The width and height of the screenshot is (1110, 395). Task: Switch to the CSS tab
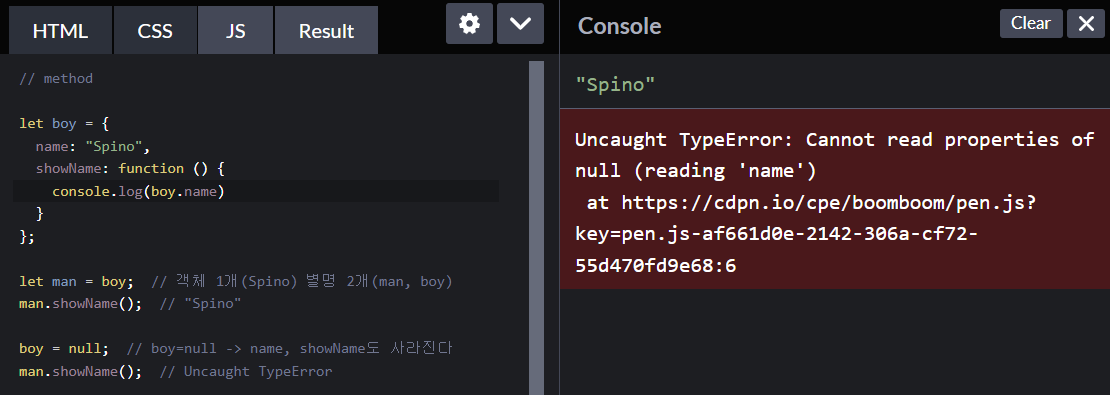tap(155, 30)
